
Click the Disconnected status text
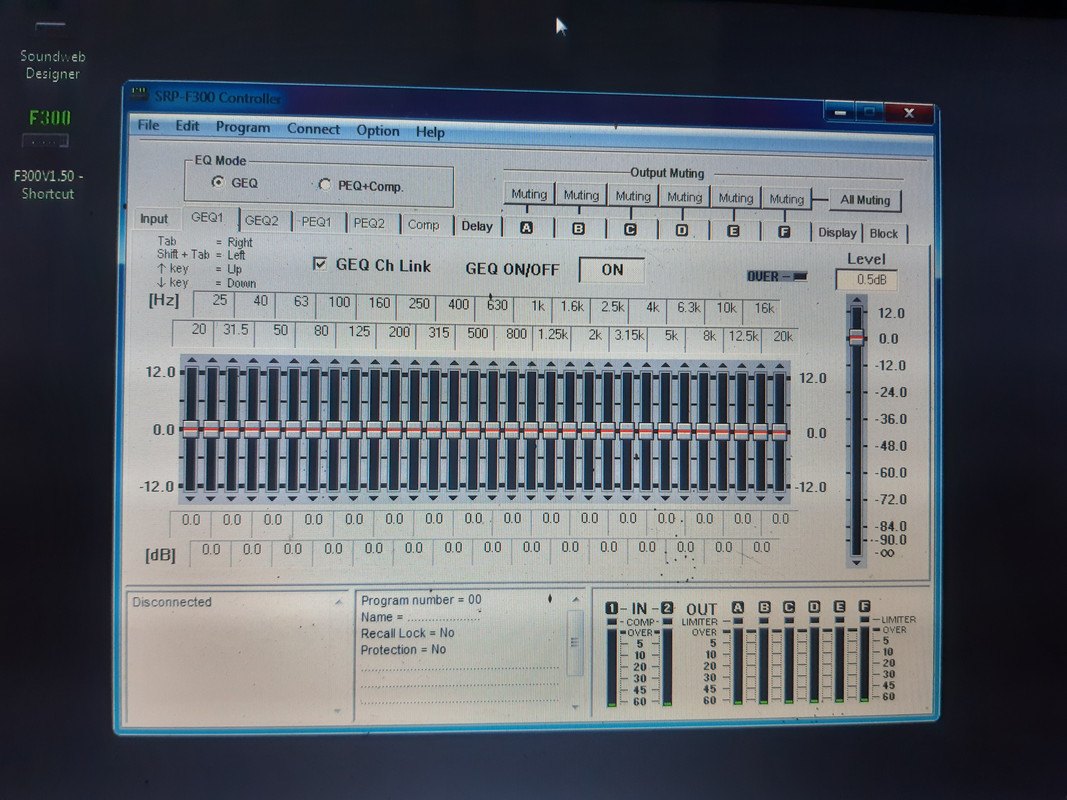pos(172,602)
